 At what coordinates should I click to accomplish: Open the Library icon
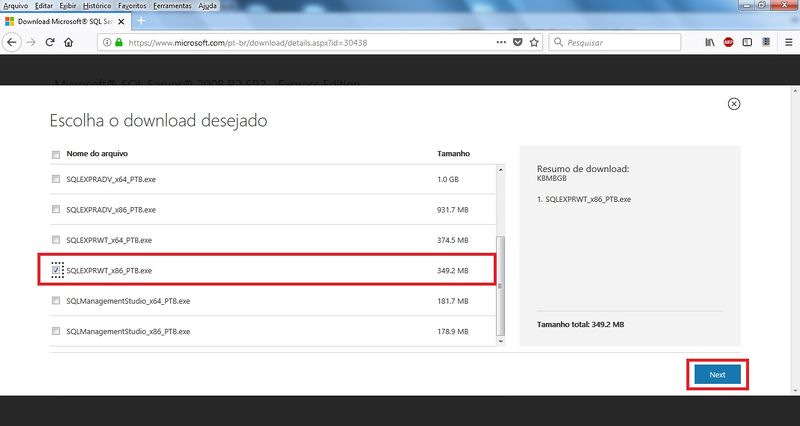pyautogui.click(x=710, y=42)
